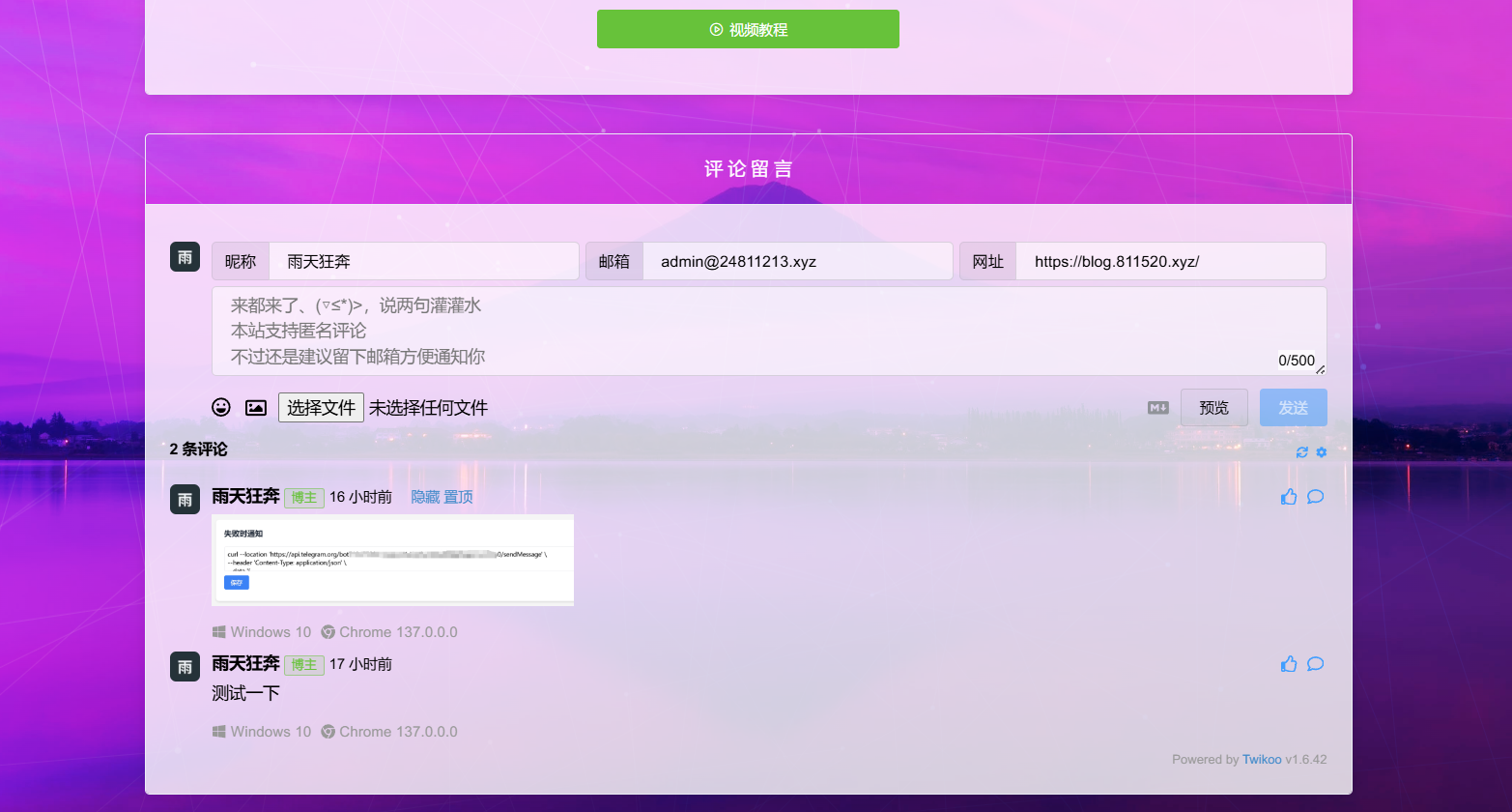Refresh comments with the reload icon

tap(1301, 452)
